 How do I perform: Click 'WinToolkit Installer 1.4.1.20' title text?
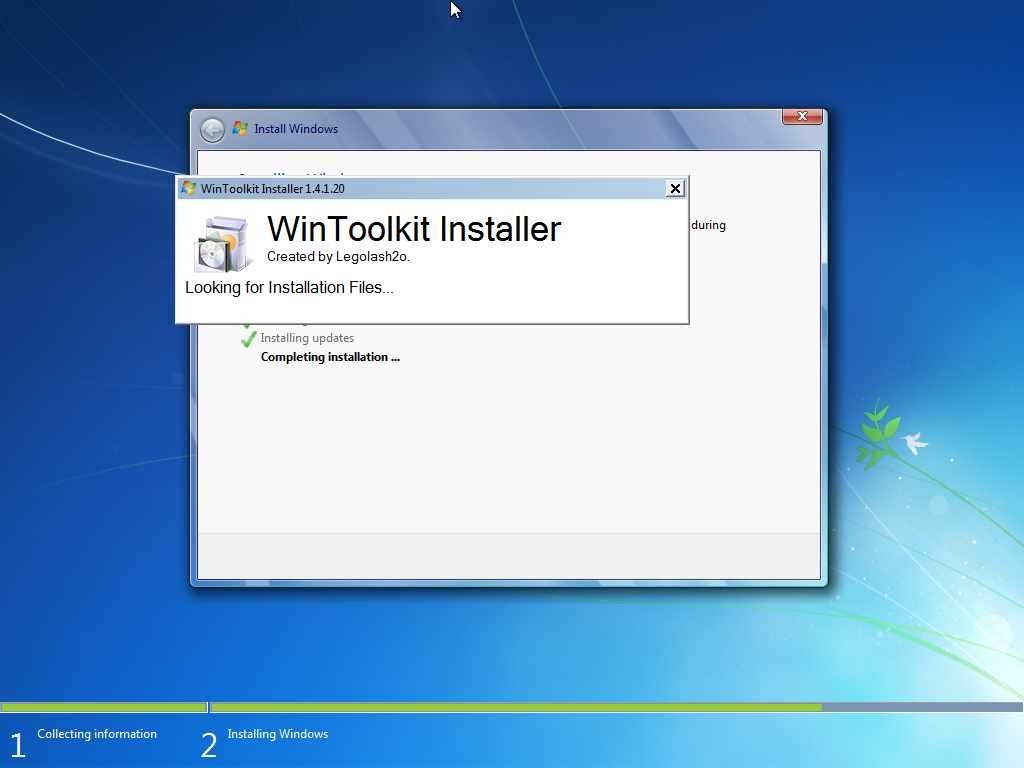tap(272, 189)
